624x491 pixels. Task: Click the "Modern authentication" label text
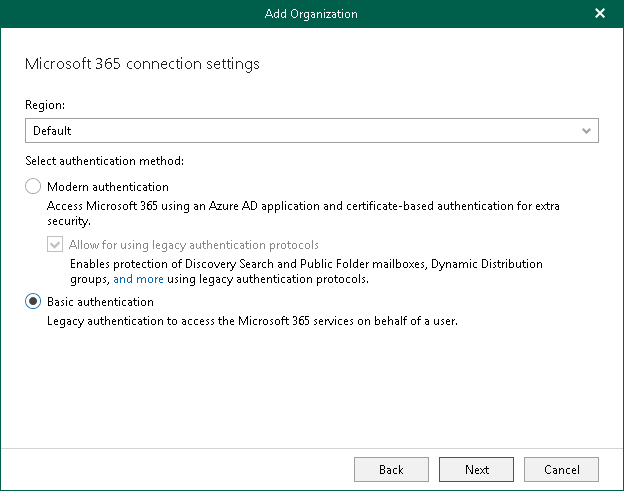(108, 187)
